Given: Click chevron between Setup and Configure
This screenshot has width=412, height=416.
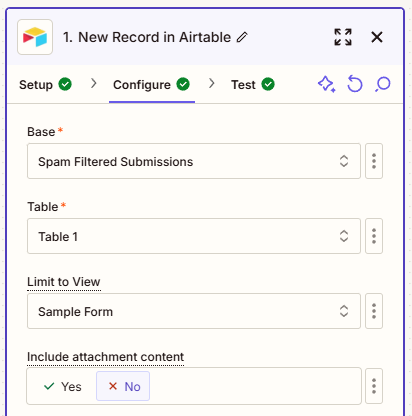Looking at the screenshot, I should (94, 83).
